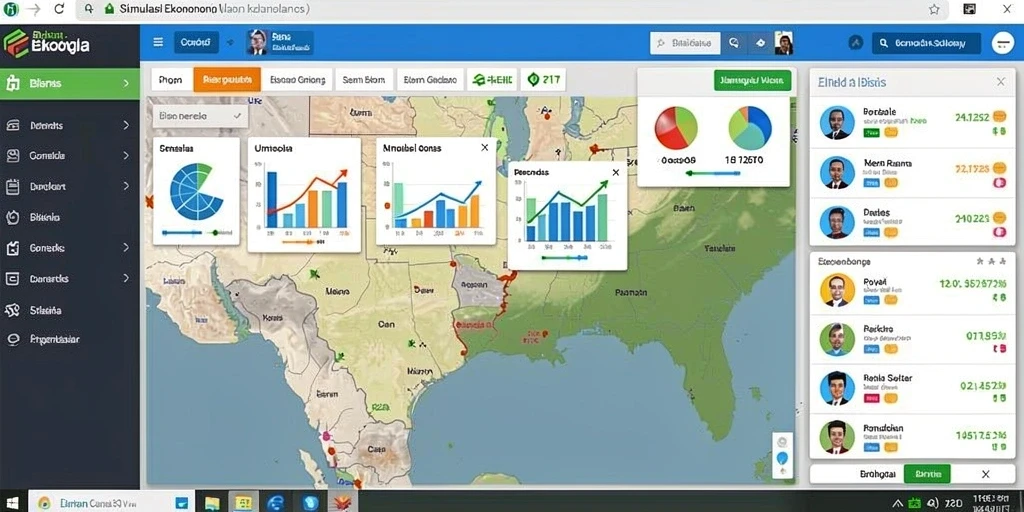Toggle orange badge on first person card
Screen dimensions: 1024x512
coord(999,116)
